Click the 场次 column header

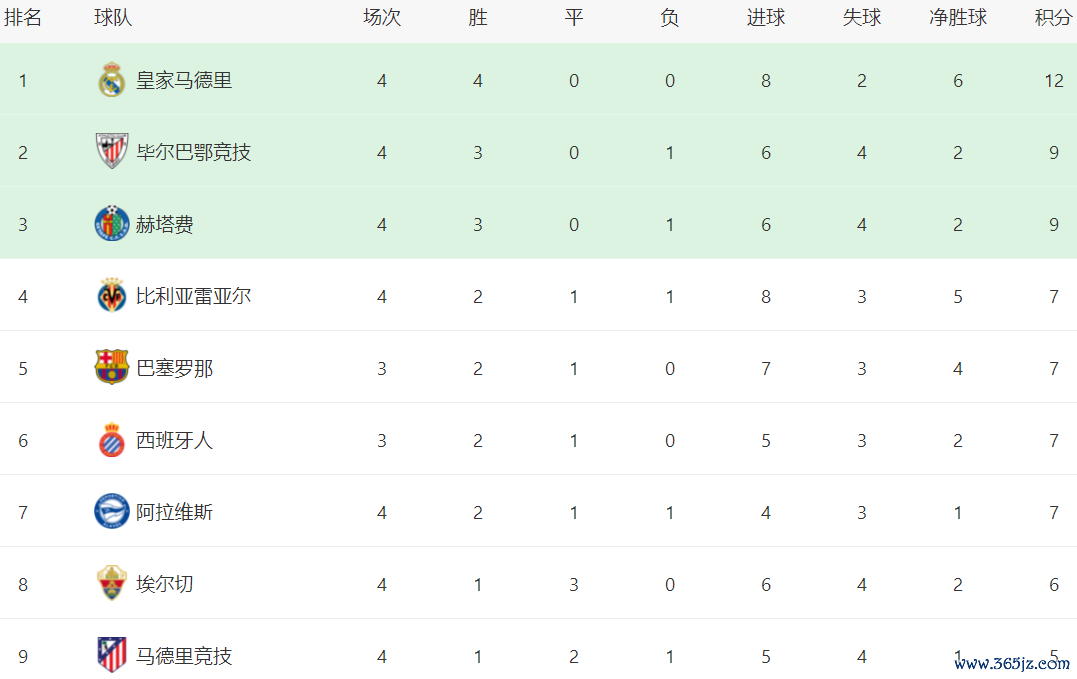(x=381, y=18)
